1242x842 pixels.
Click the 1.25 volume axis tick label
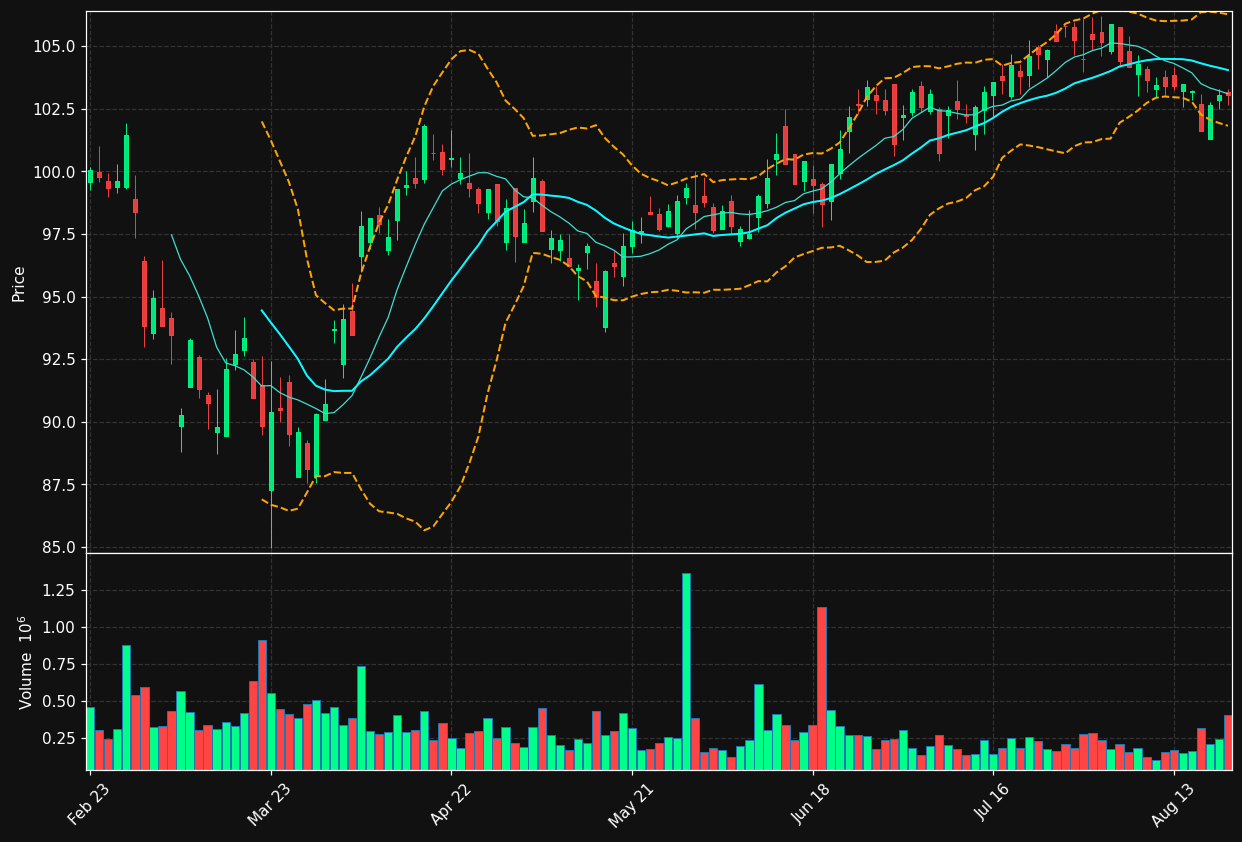pyautogui.click(x=60, y=590)
